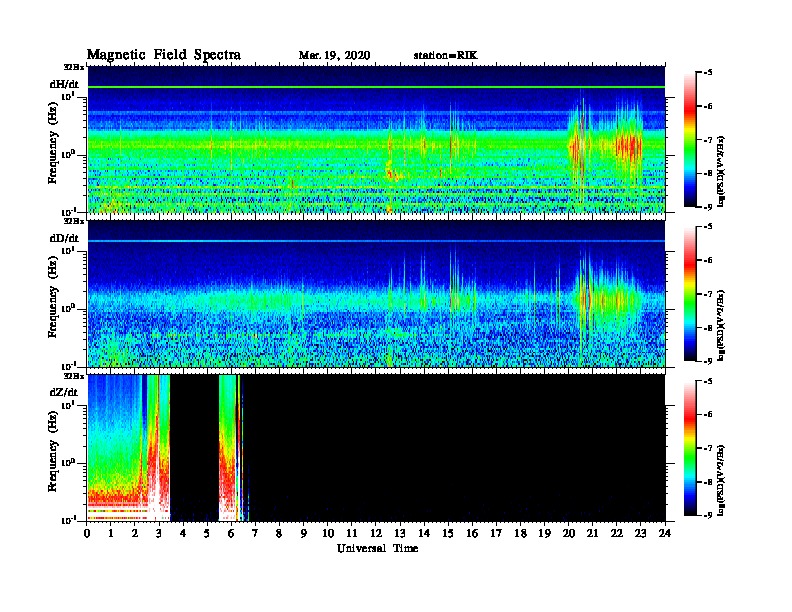Click the log(PSD) label beside dH/dt color scale

tap(721, 171)
